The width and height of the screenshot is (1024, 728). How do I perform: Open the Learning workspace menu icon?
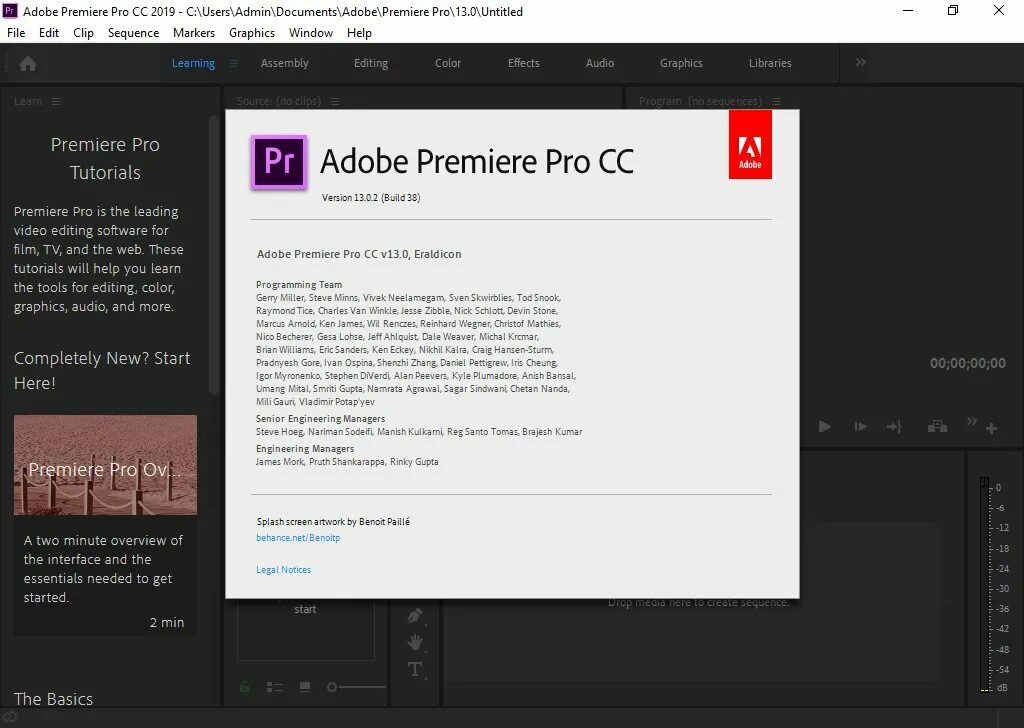coord(234,63)
